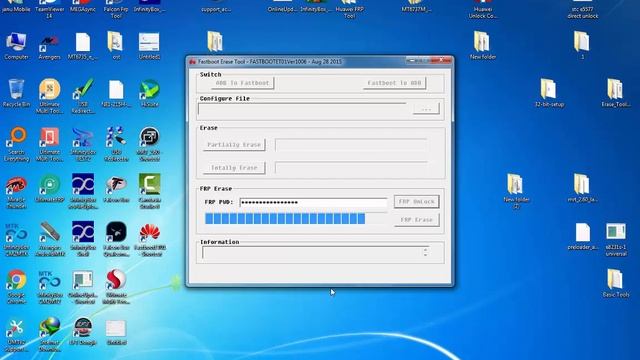This screenshot has height=360, width=640.
Task: Click into the FRP PWD password field
Action: pyautogui.click(x=313, y=202)
